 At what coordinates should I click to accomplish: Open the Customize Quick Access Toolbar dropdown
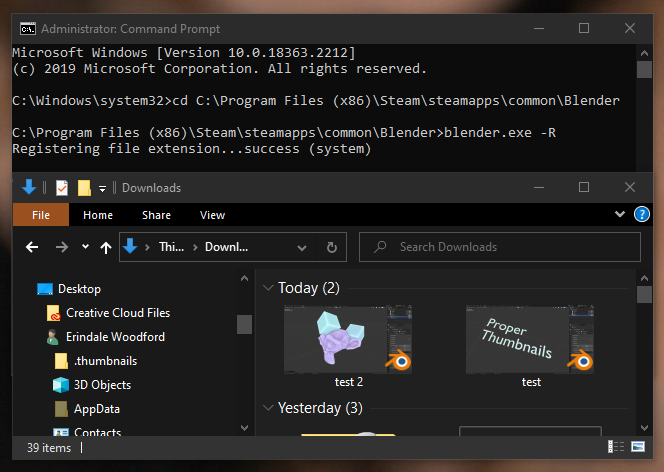pos(102,188)
